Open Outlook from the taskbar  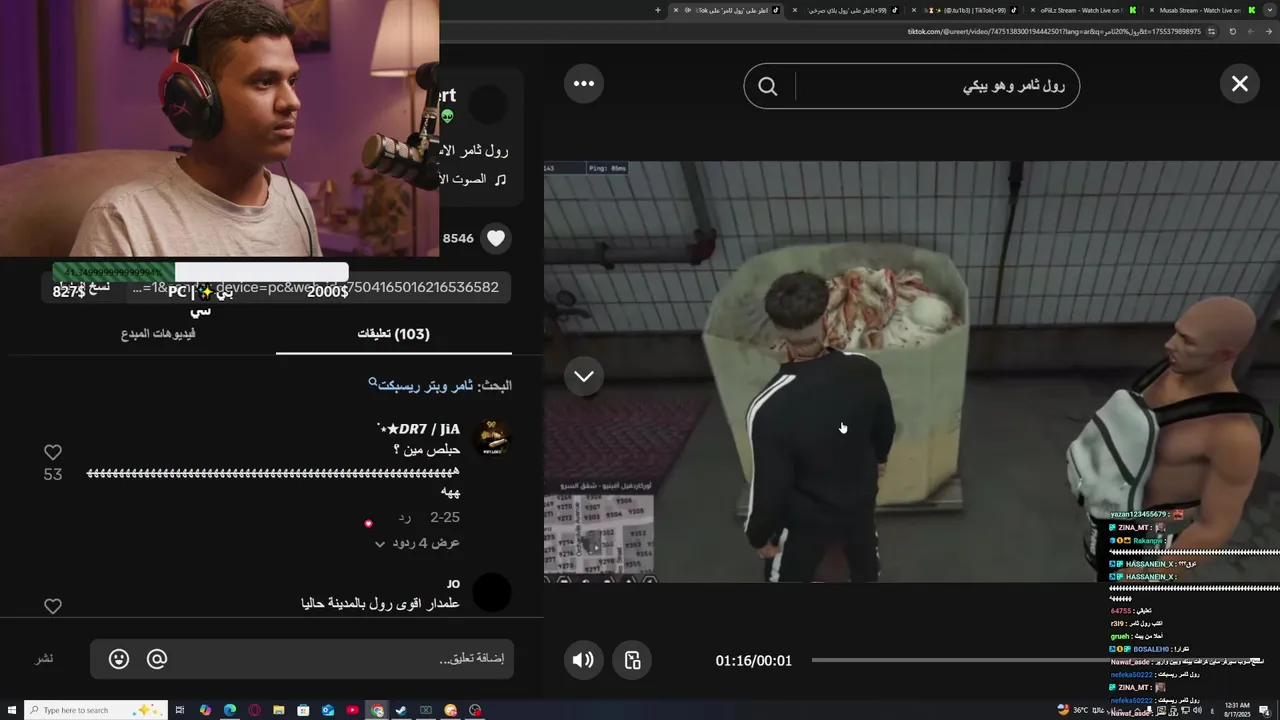[328, 710]
